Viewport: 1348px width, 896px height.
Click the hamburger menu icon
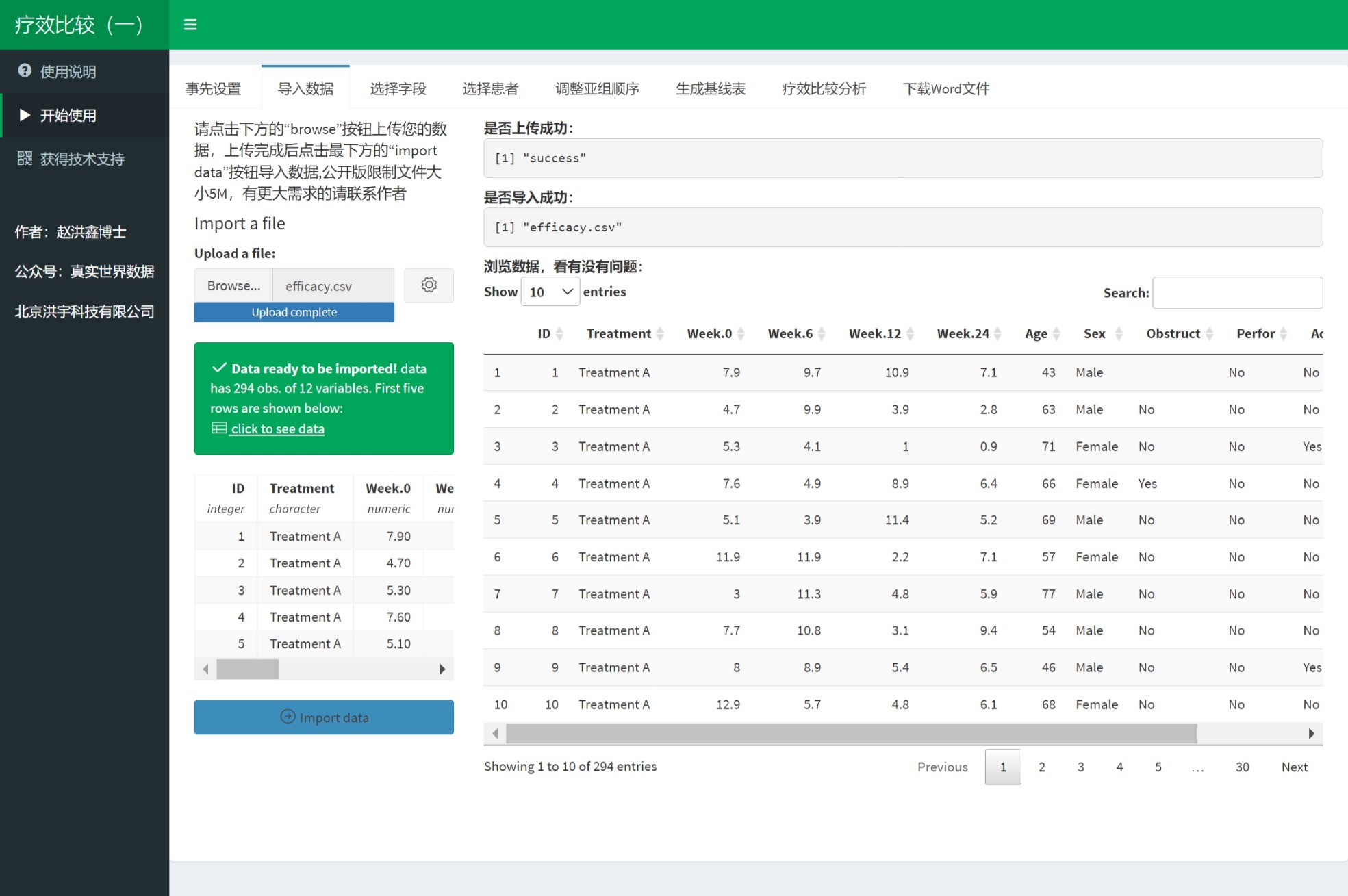point(190,25)
